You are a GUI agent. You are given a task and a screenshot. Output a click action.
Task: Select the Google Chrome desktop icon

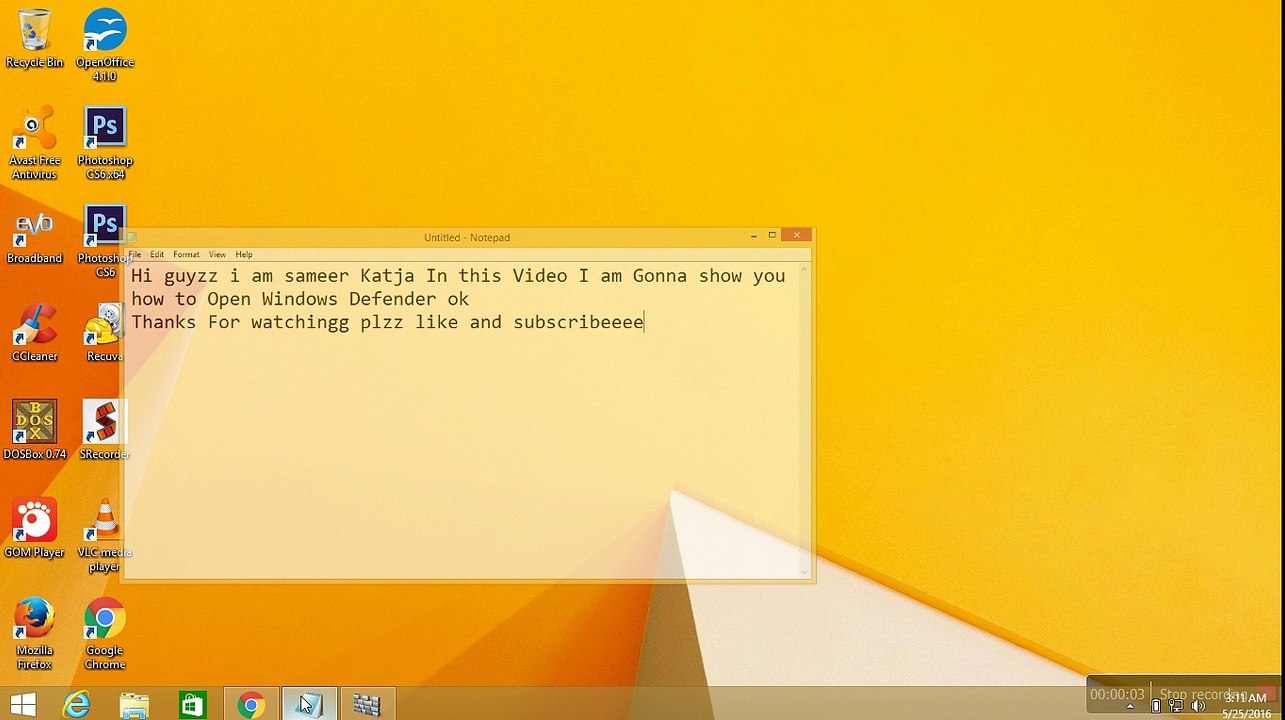coord(105,634)
